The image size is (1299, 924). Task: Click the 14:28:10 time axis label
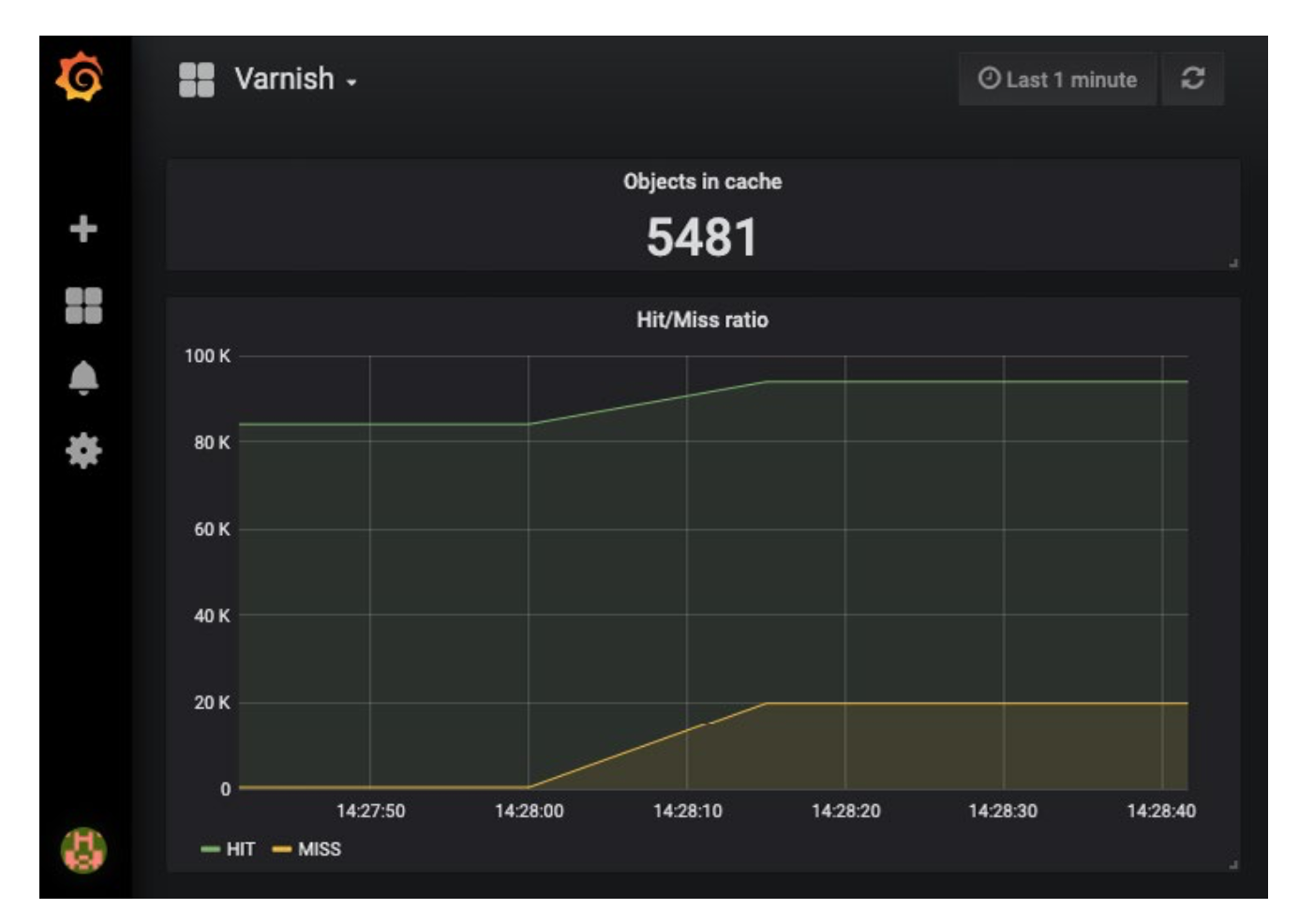(x=688, y=811)
